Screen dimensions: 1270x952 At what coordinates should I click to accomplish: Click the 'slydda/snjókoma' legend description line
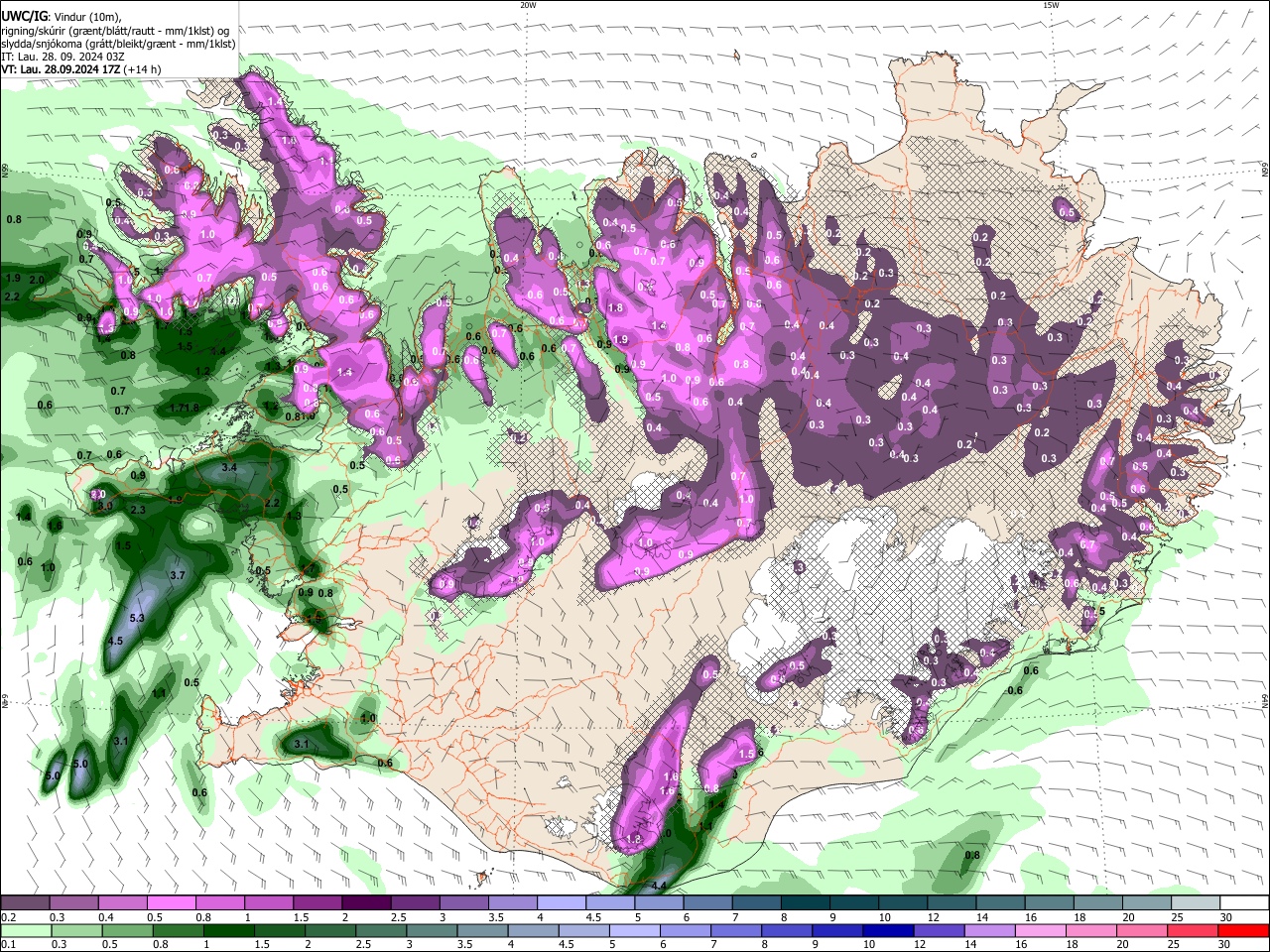[x=118, y=43]
